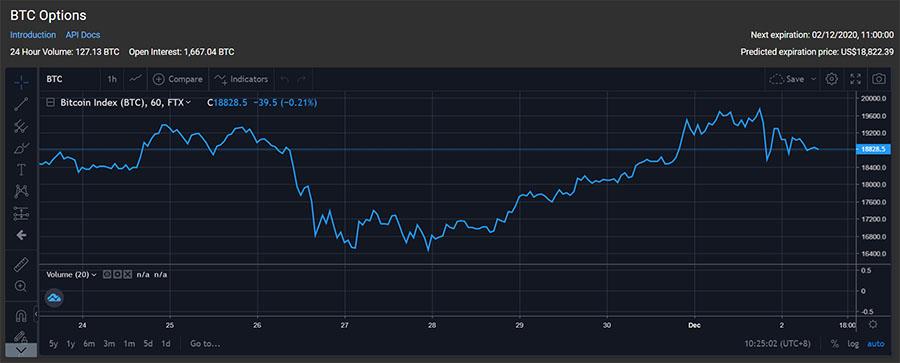Set the time range to 5d
The height and width of the screenshot is (363, 900).
148,344
